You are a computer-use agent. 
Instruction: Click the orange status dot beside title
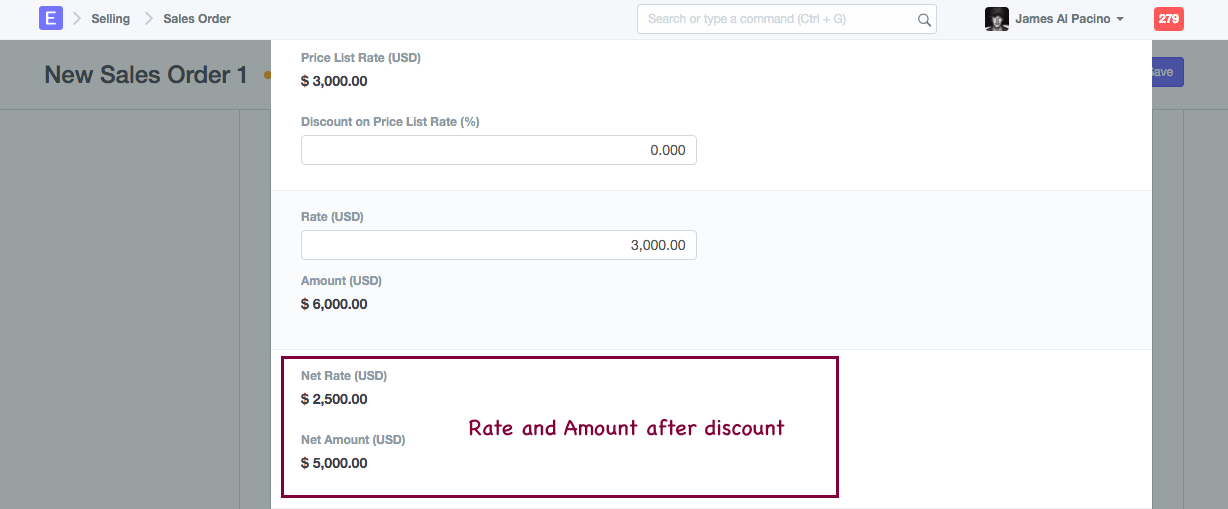coord(267,75)
